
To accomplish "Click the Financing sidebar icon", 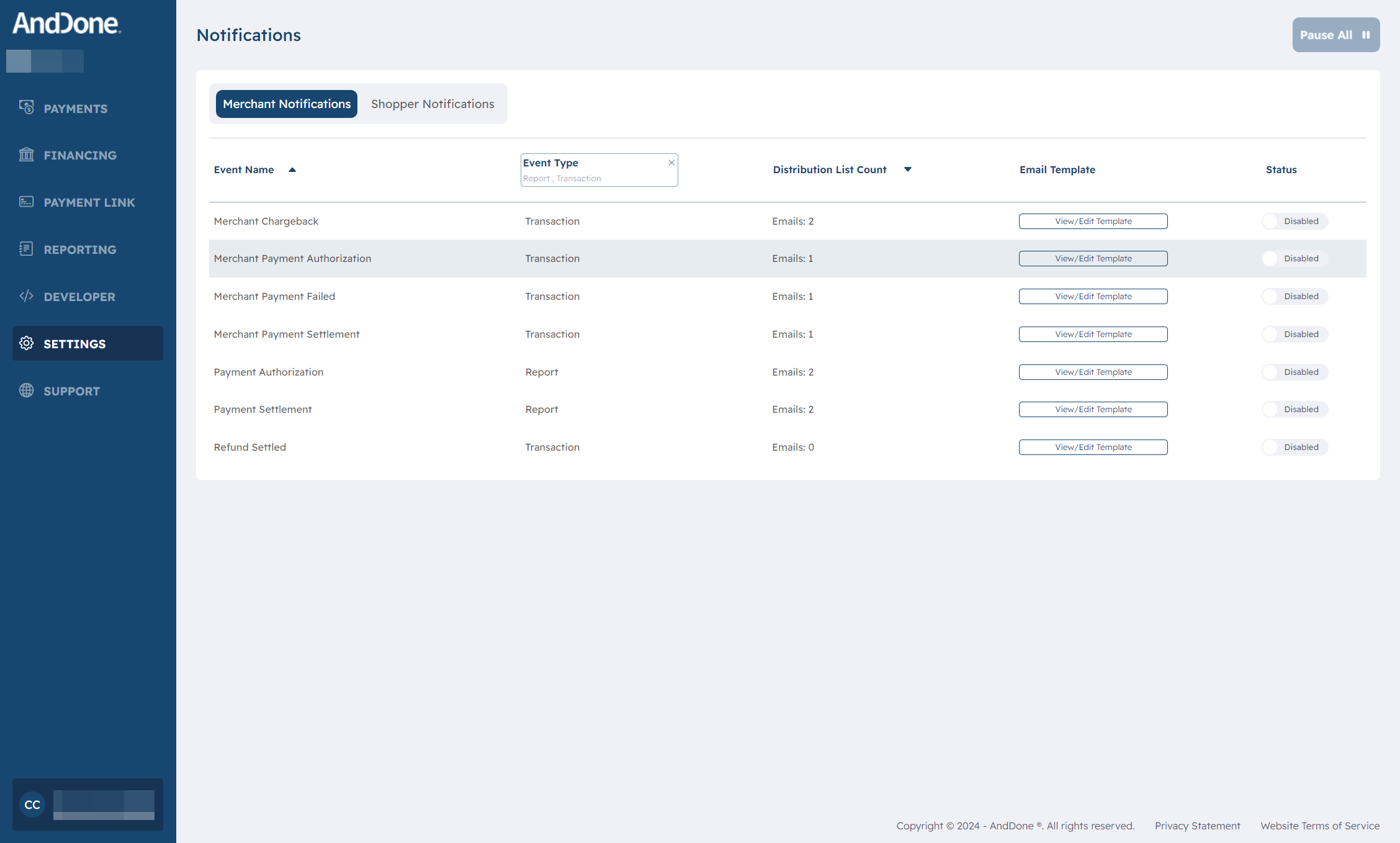I will pyautogui.click(x=27, y=155).
